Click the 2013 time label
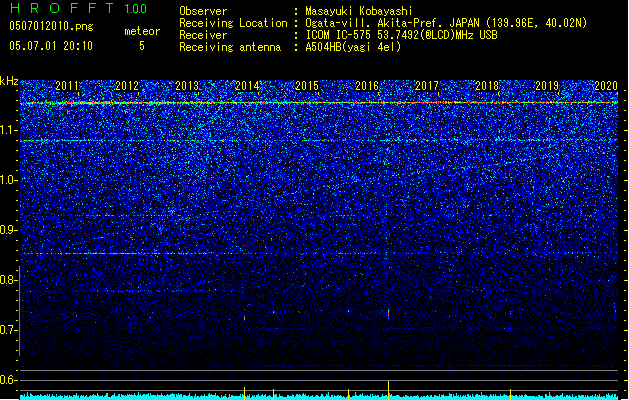Image resolution: width=629 pixels, height=400 pixels. 187,86
